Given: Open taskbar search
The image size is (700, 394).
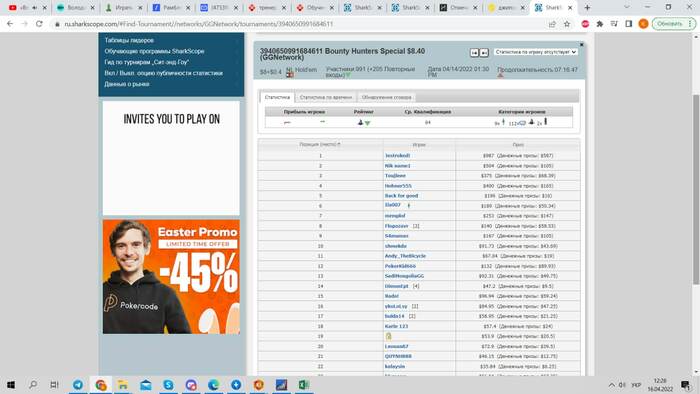Looking at the screenshot, I should 33,385.
